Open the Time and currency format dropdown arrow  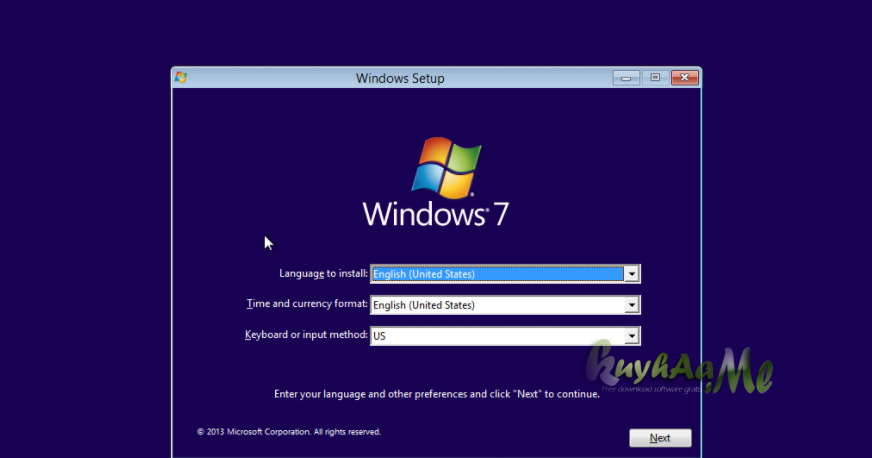[632, 305]
